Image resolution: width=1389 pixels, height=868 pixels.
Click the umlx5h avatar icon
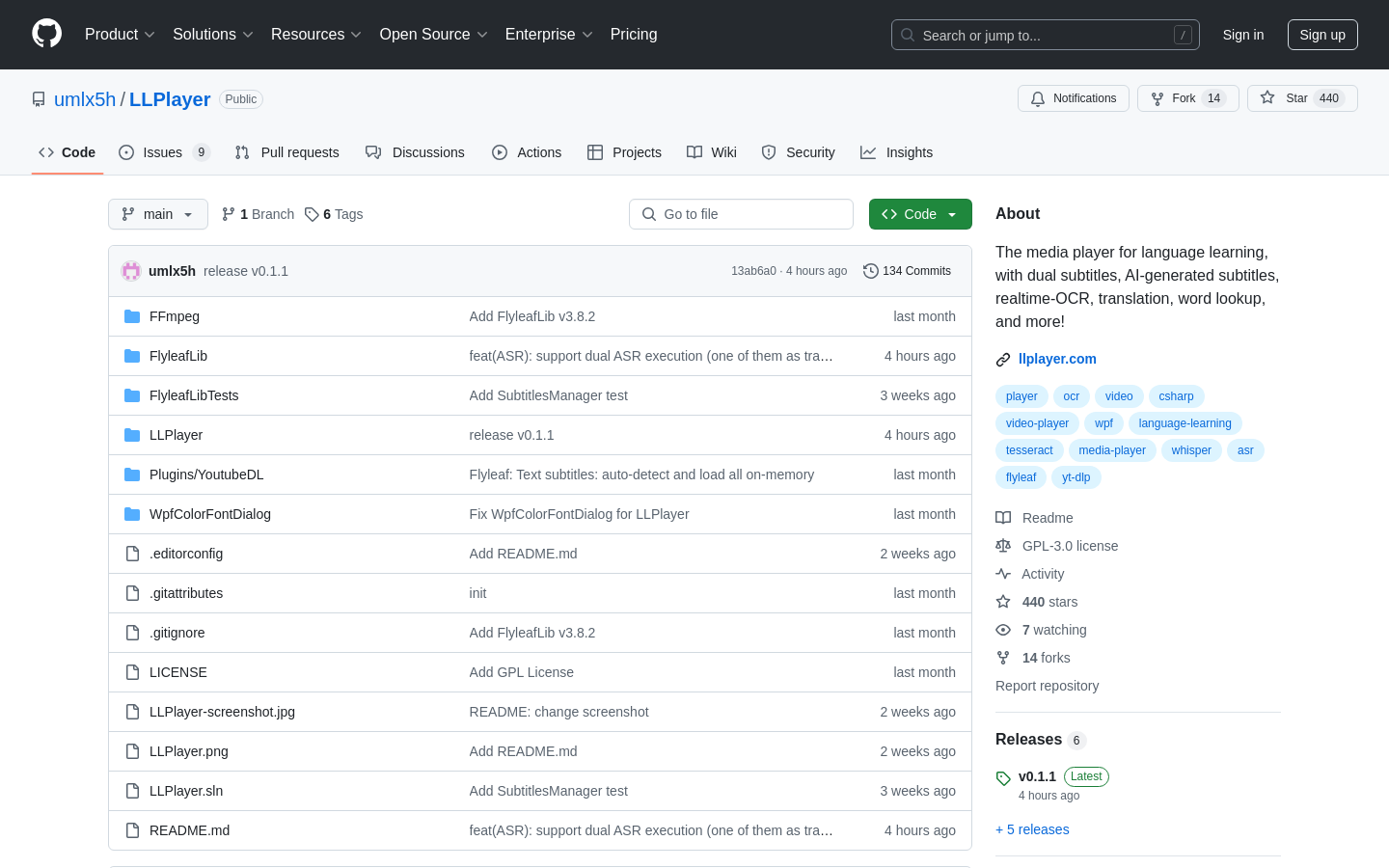(x=131, y=271)
